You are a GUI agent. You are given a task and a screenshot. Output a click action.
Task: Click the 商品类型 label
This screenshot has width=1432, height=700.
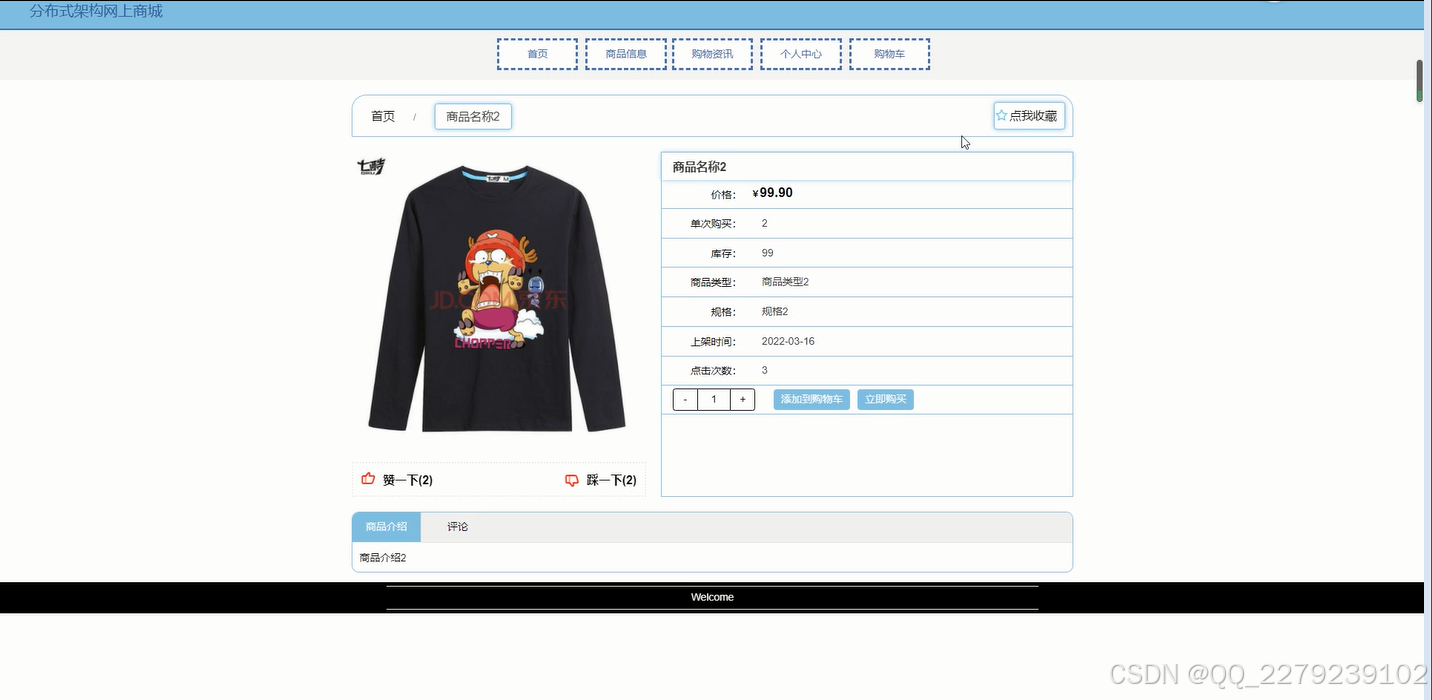[x=713, y=283]
